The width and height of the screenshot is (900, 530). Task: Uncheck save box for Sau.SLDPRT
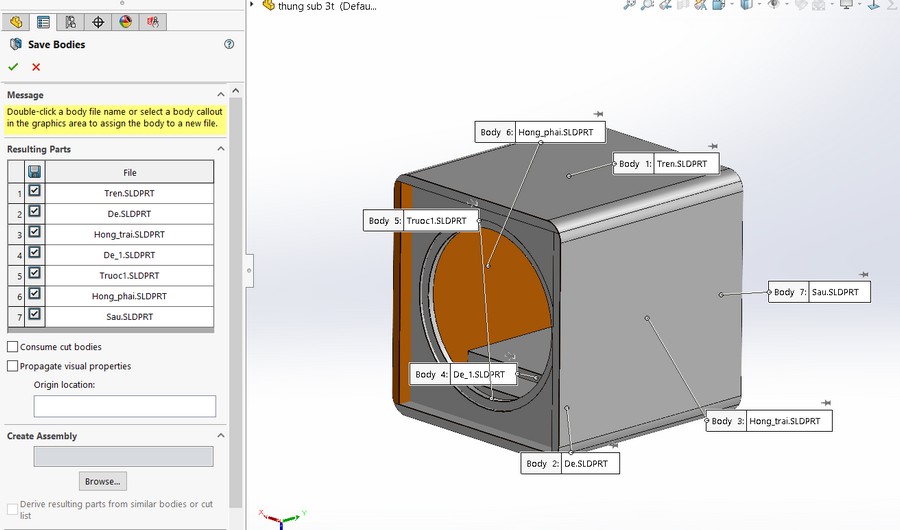(34, 314)
